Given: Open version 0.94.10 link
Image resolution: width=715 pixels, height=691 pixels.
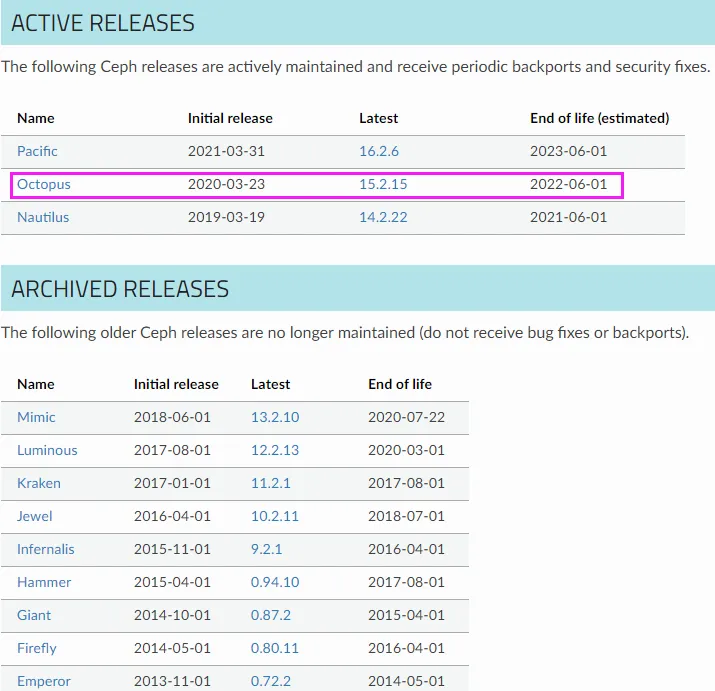Looking at the screenshot, I should [275, 582].
